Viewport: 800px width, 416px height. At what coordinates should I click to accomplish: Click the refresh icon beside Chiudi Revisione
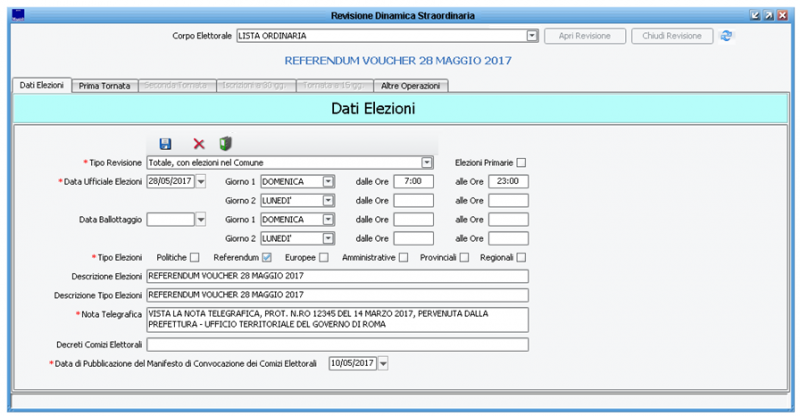(x=727, y=36)
